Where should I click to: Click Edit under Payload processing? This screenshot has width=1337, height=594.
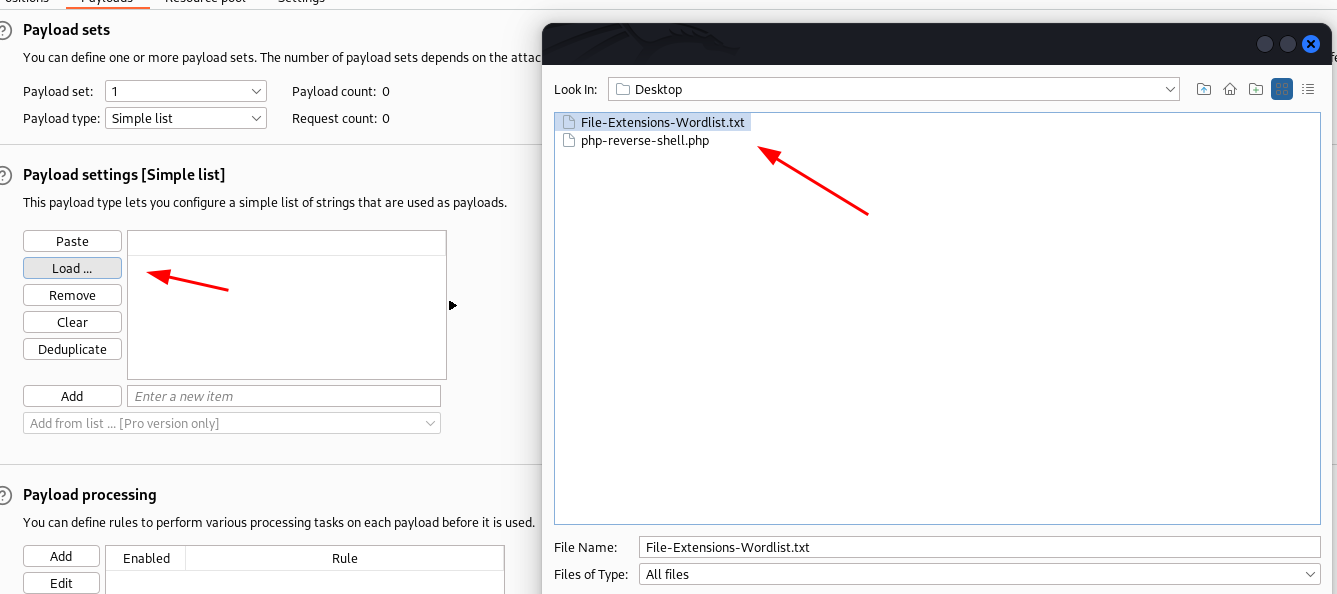point(61,583)
